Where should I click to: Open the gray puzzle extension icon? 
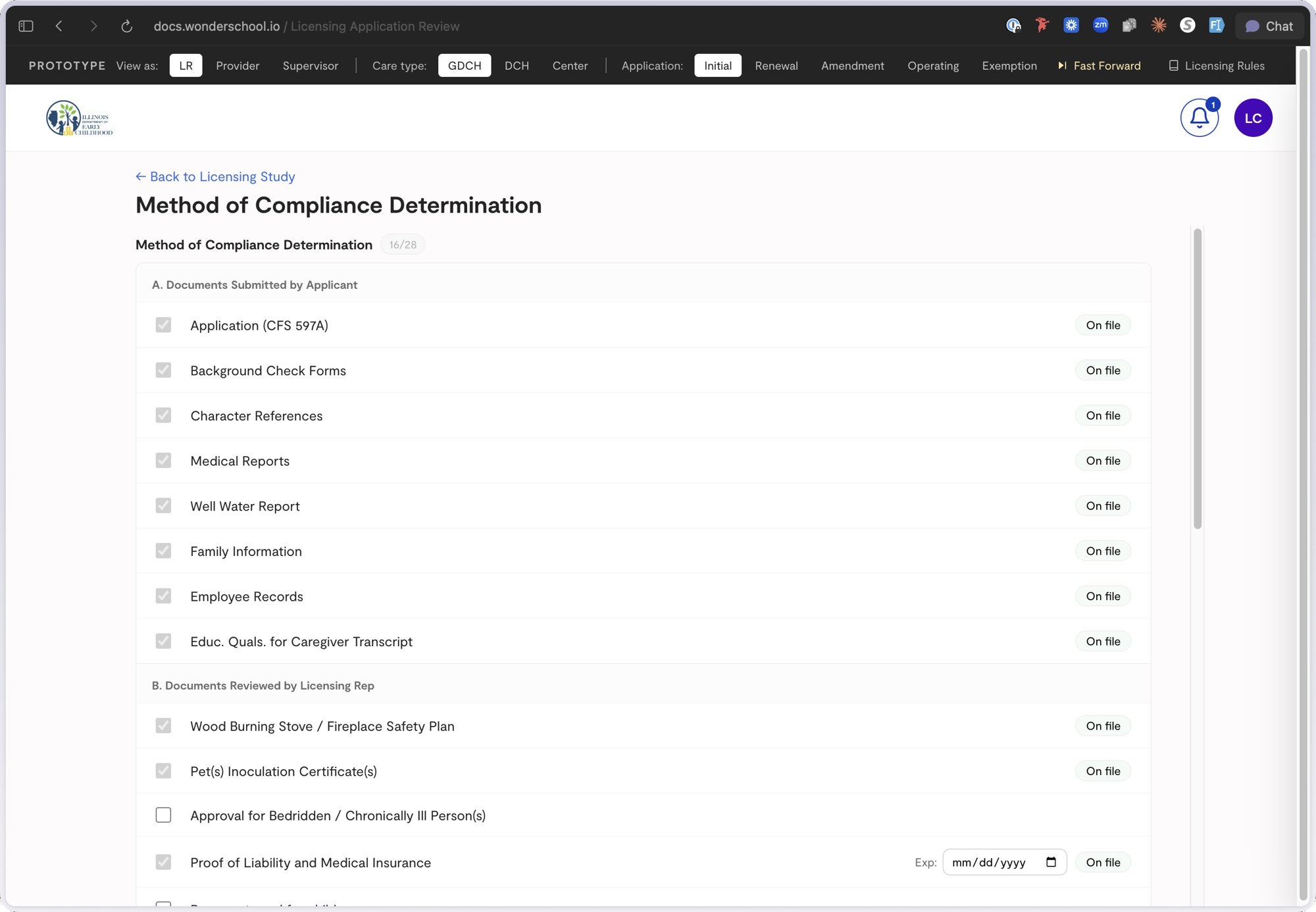coord(1129,26)
